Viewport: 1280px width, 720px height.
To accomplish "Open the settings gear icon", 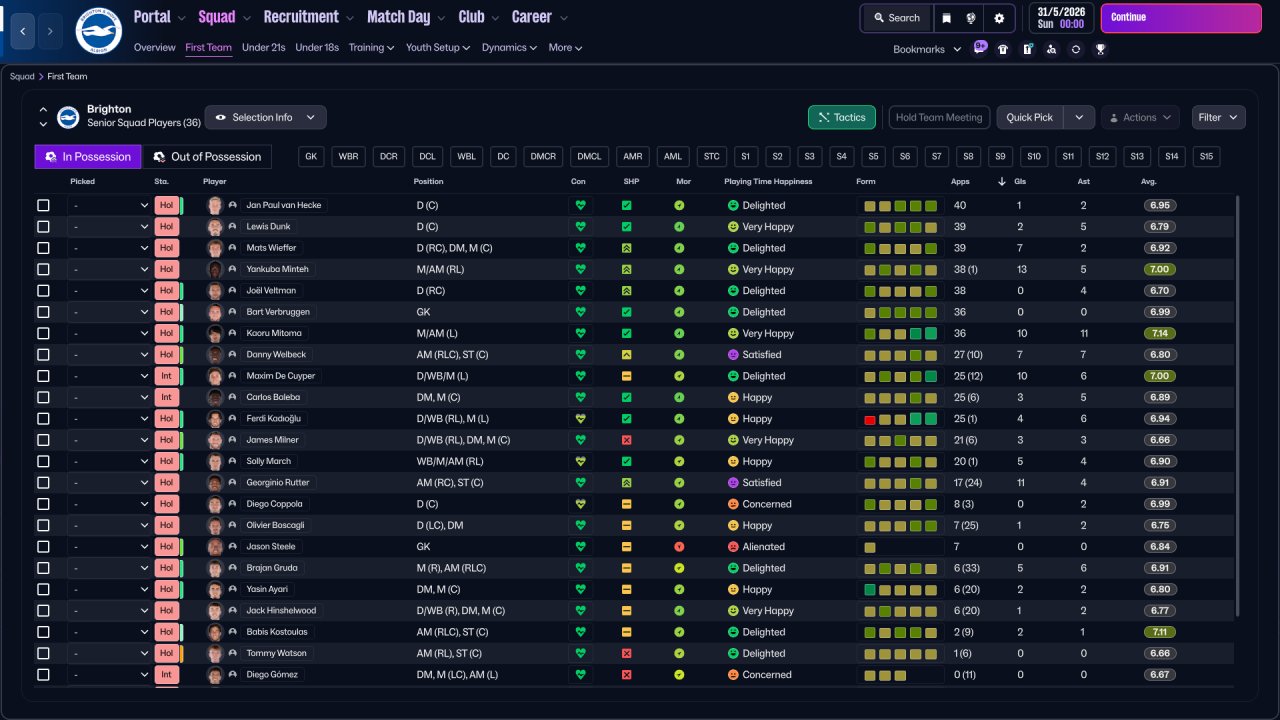I will (998, 18).
